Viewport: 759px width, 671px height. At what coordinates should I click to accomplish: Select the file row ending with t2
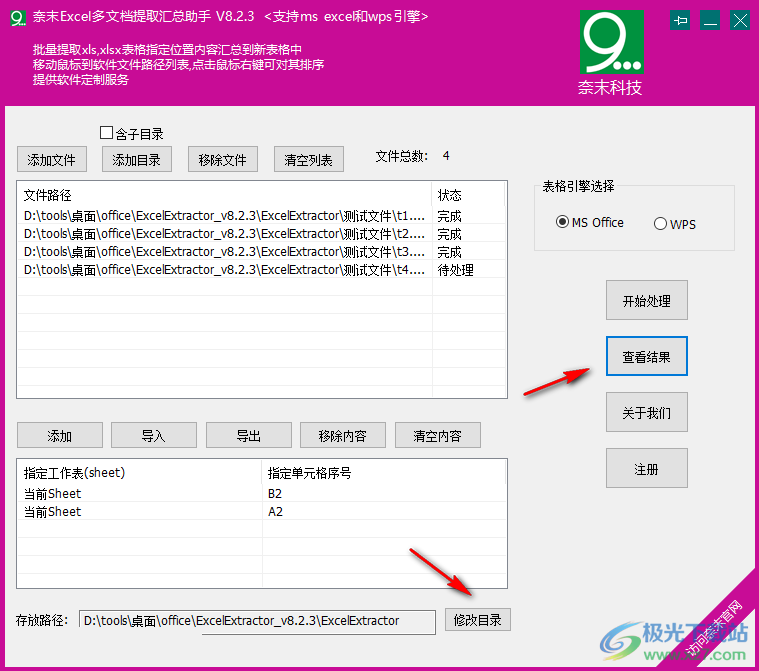pos(262,234)
